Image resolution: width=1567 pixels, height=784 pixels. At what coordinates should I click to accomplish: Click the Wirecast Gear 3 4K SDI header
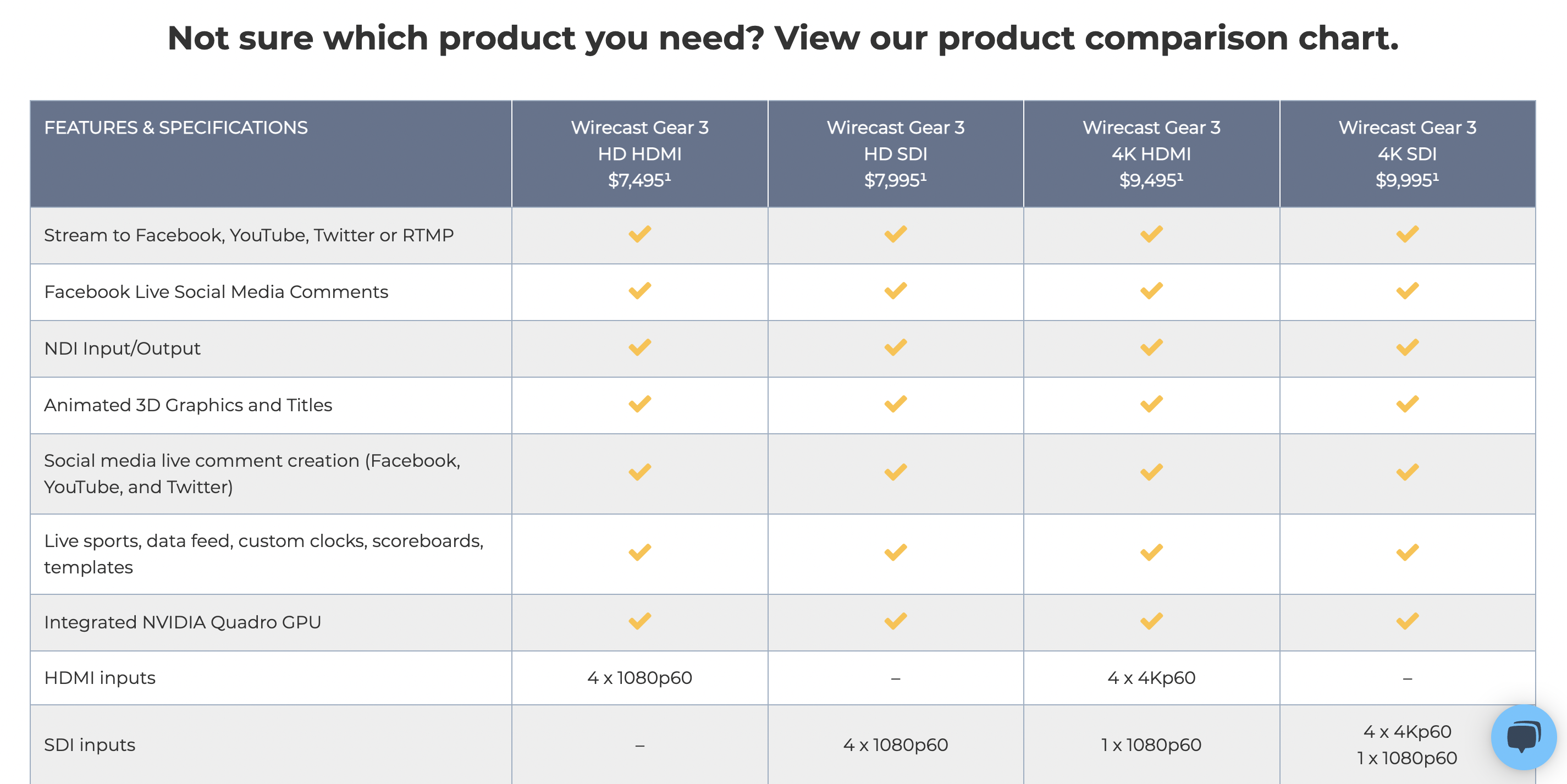(x=1407, y=153)
